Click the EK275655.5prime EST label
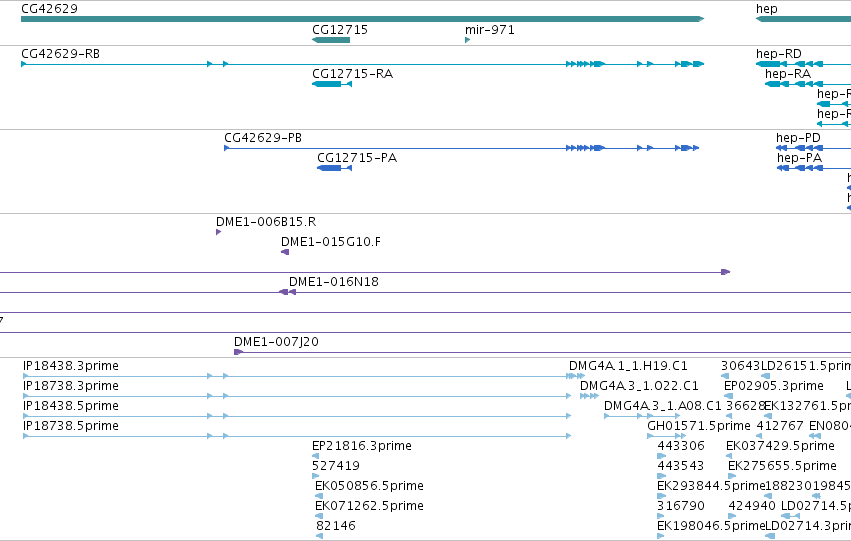 (x=782, y=466)
